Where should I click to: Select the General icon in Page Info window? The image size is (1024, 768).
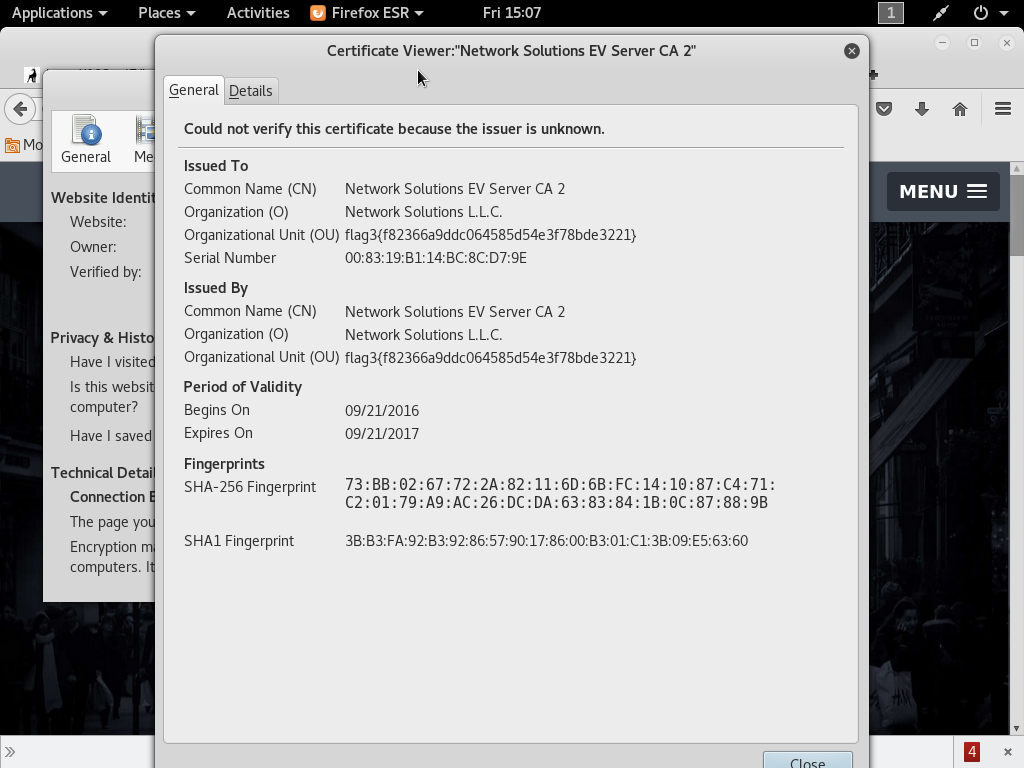click(86, 140)
